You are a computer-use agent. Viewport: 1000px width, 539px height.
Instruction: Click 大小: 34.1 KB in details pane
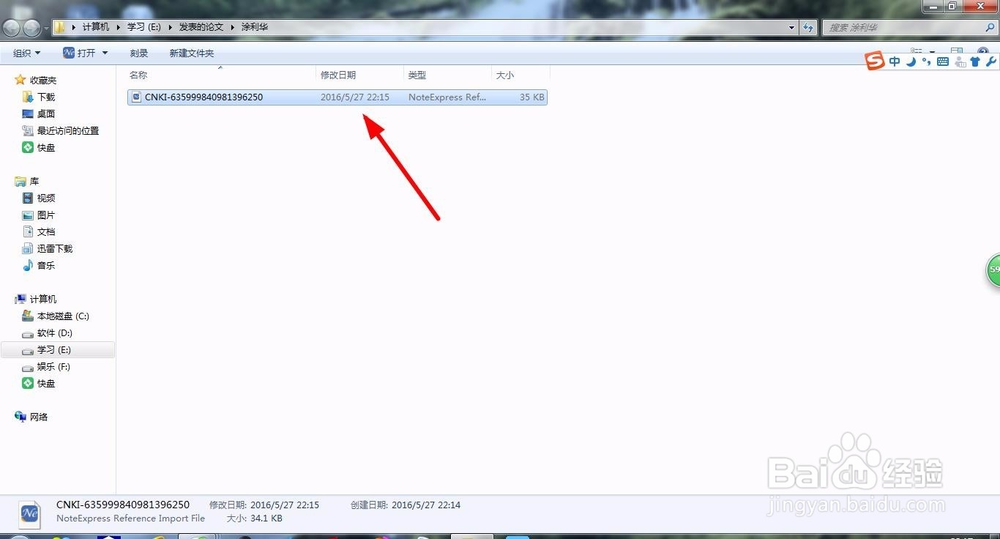254,518
